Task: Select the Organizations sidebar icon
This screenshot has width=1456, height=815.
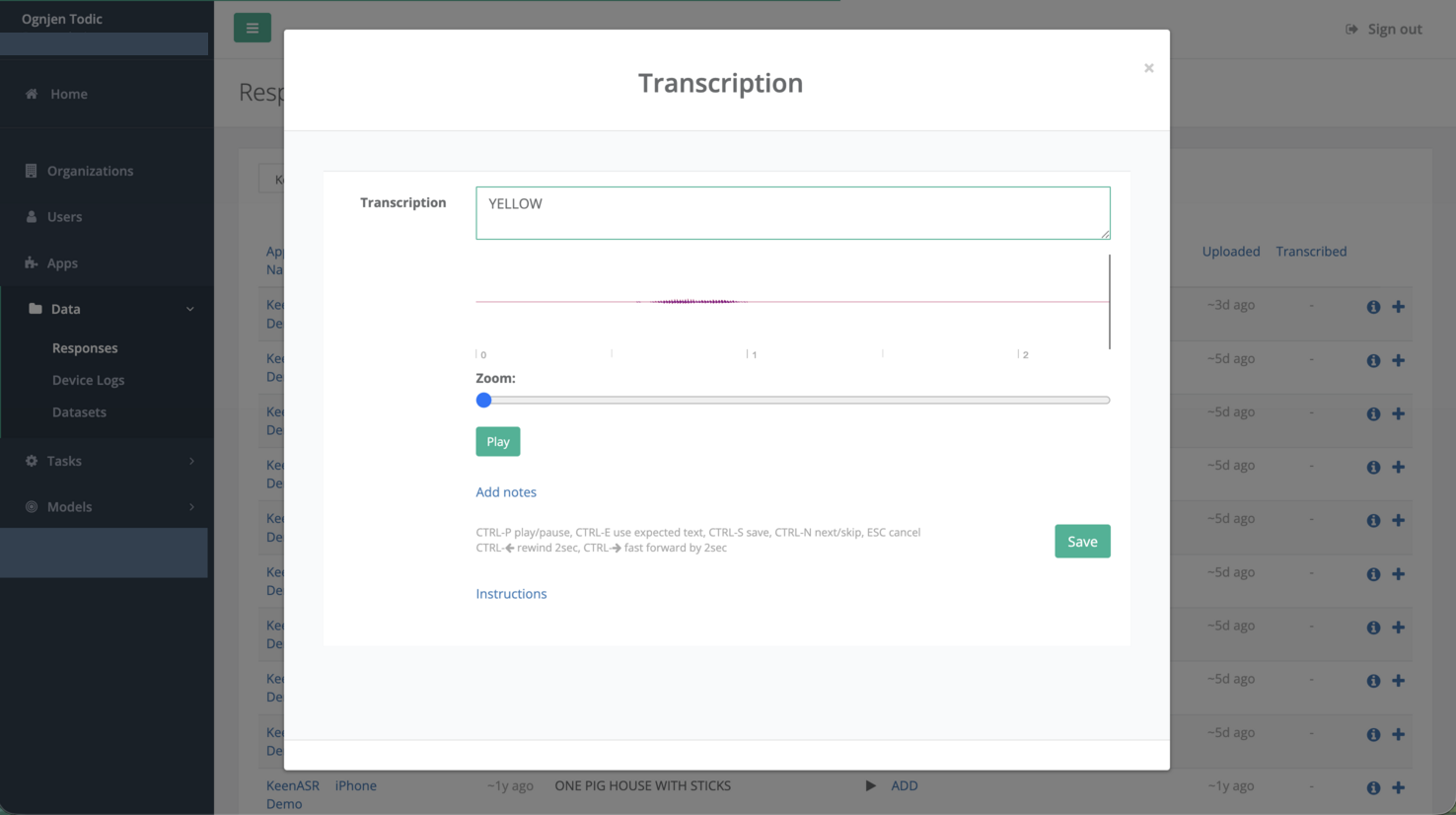Action: pos(32,171)
